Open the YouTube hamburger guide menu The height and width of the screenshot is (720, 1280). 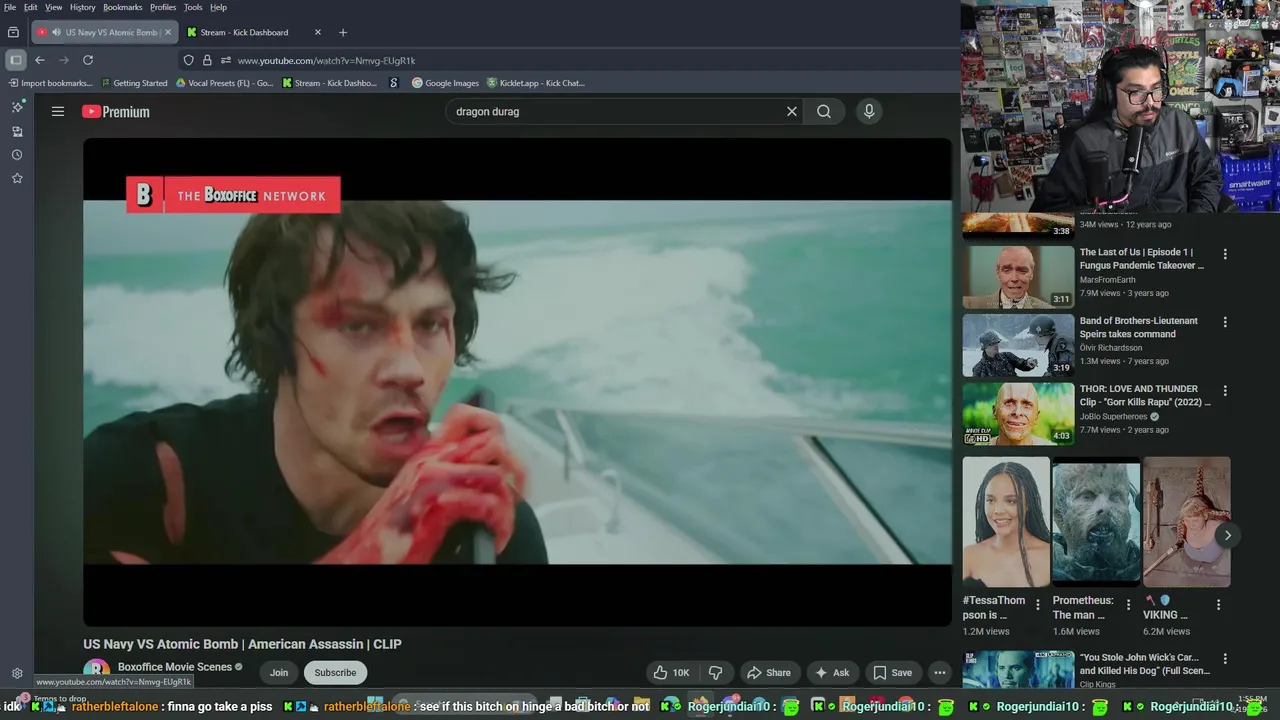(58, 112)
